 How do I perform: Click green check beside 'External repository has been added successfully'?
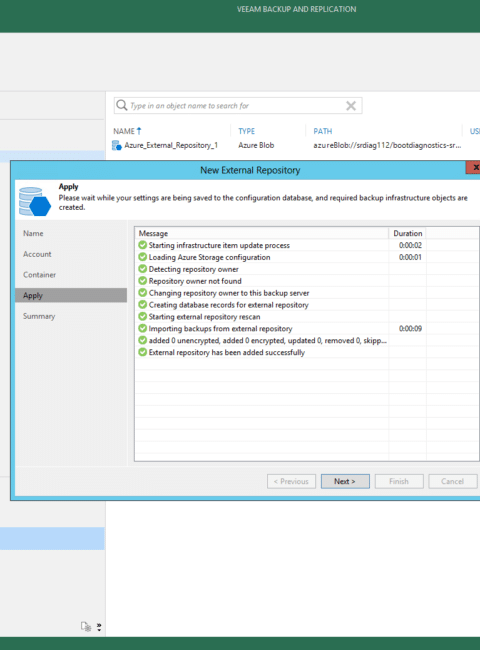click(143, 352)
